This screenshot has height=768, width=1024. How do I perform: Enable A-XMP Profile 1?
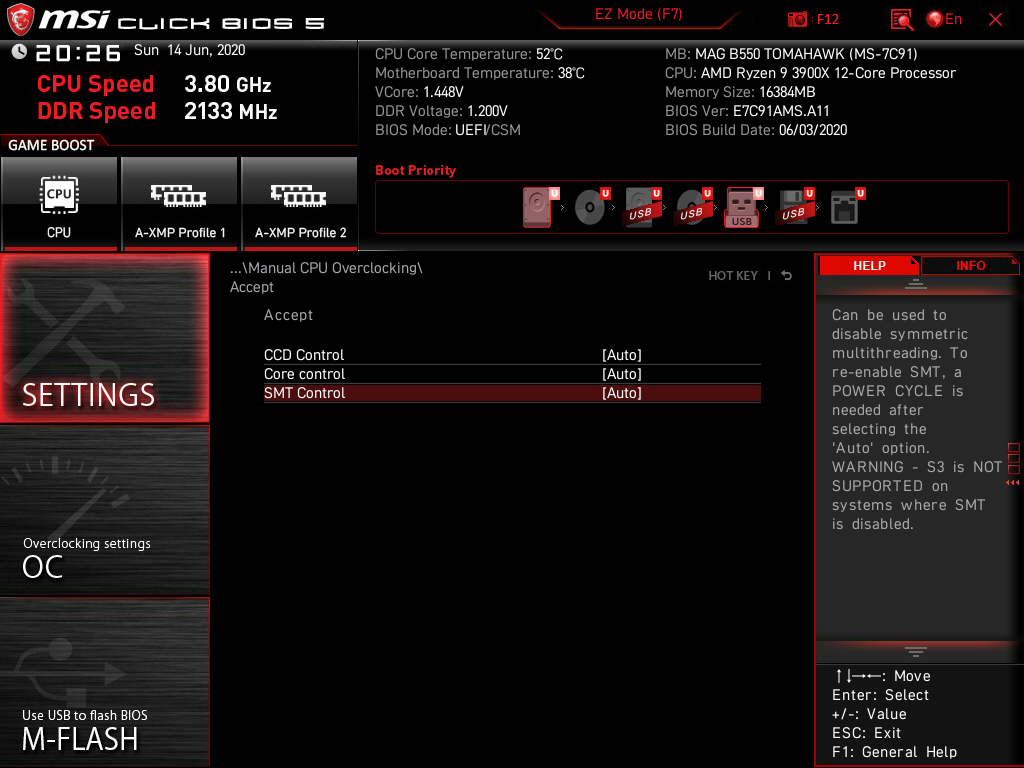tap(180, 203)
